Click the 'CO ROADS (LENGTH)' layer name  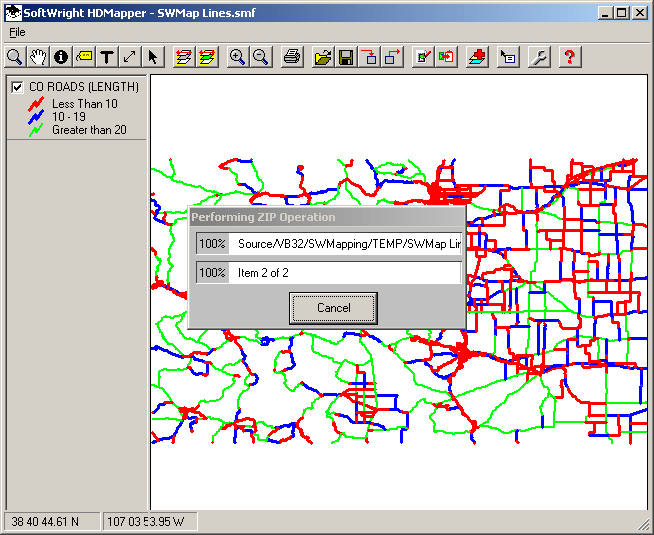[84, 87]
